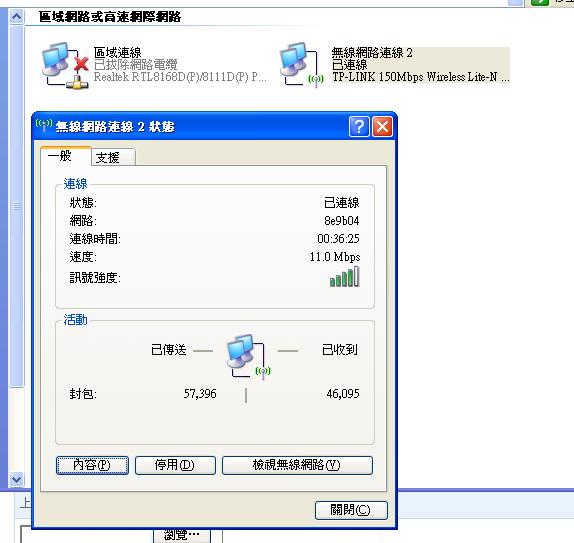This screenshot has width=574, height=543.
Task: Click the scroll down arrow on left scrollbar
Action: [x=16, y=479]
